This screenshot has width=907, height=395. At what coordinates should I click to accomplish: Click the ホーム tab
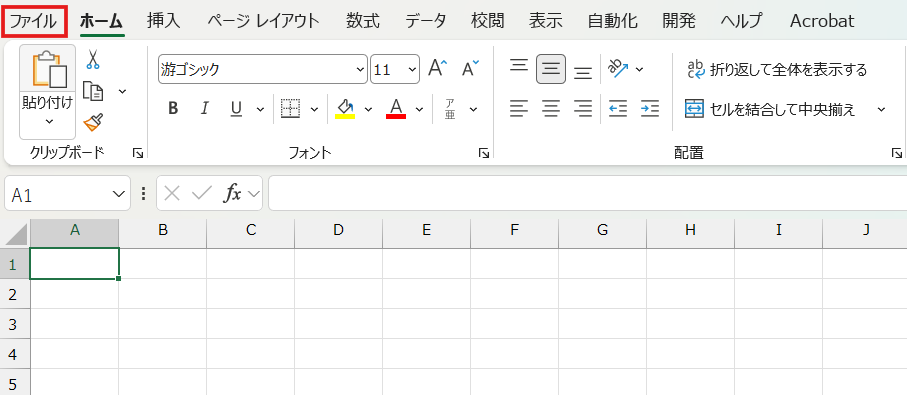coord(101,21)
